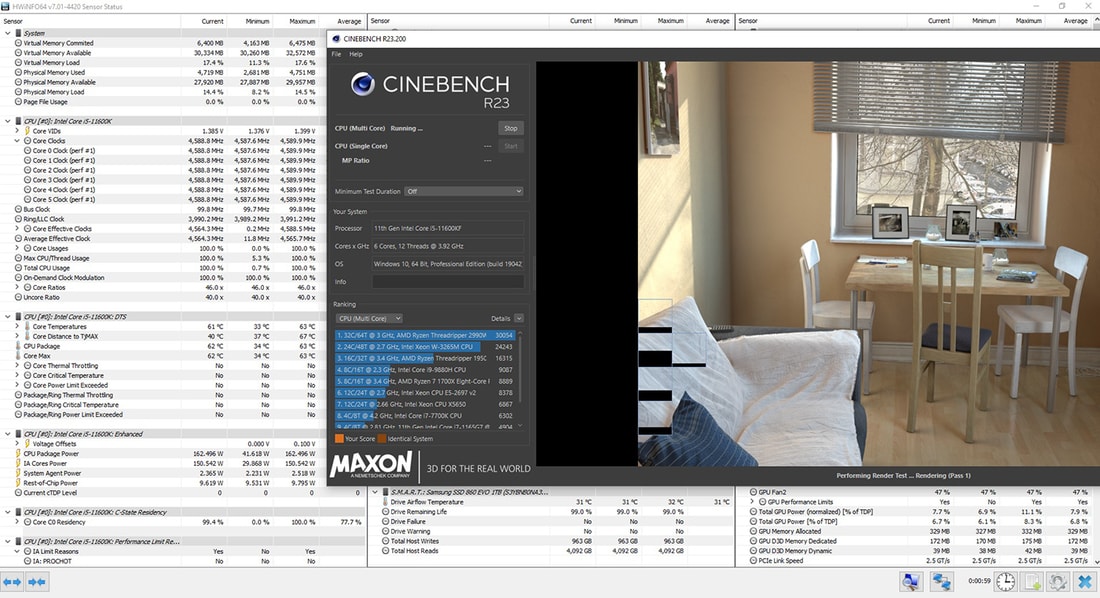Collapse the System sensor group
This screenshot has width=1100, height=598.
coord(8,33)
